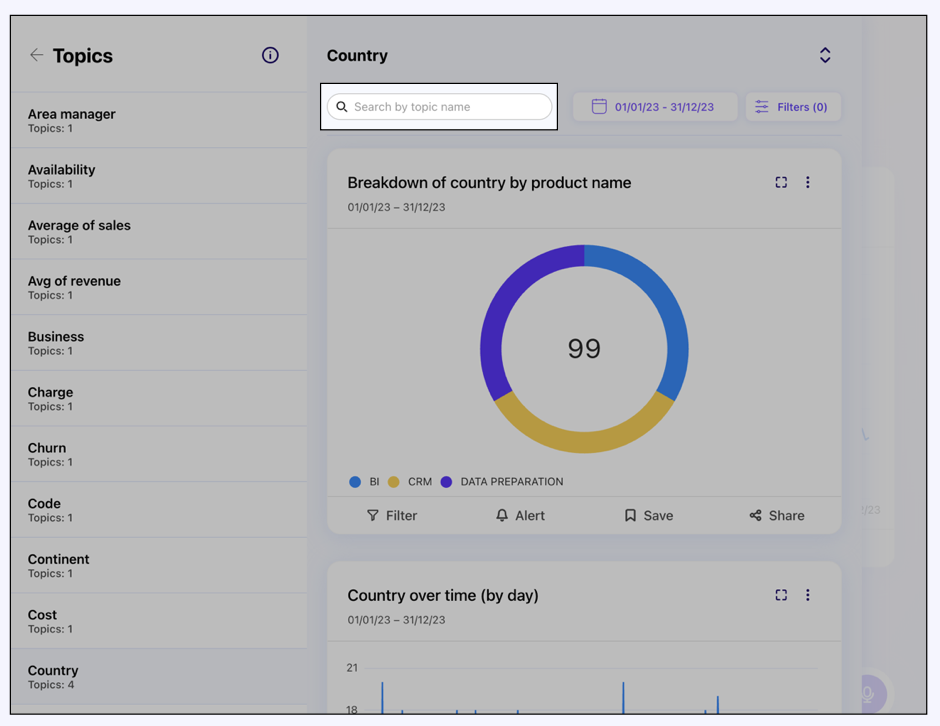The image size is (940, 726).
Task: Open the Topics info icon
Action: click(x=270, y=55)
